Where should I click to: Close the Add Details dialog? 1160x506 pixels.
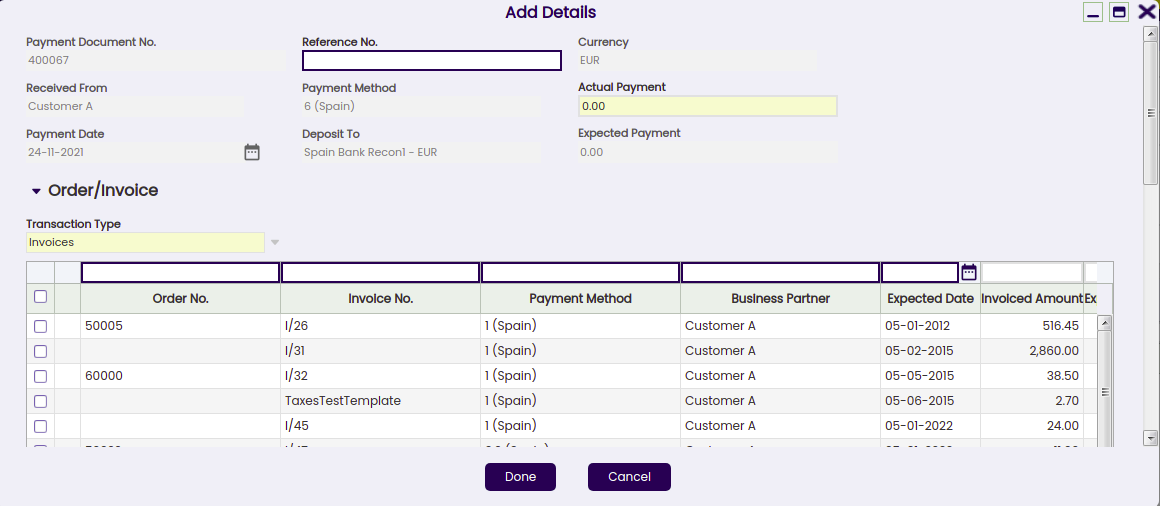[x=1146, y=12]
